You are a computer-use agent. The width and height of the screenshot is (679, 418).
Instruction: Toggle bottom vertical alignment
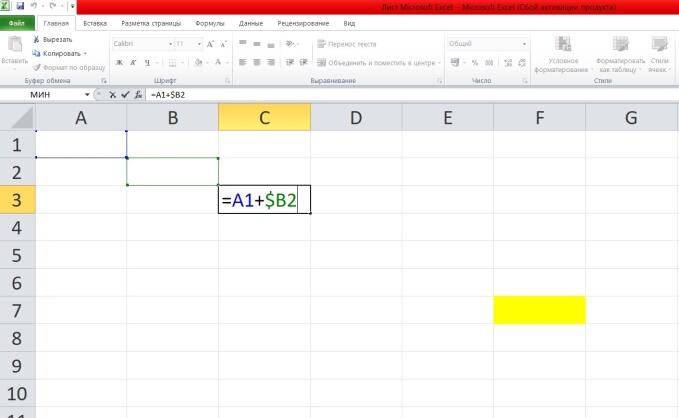coord(271,44)
